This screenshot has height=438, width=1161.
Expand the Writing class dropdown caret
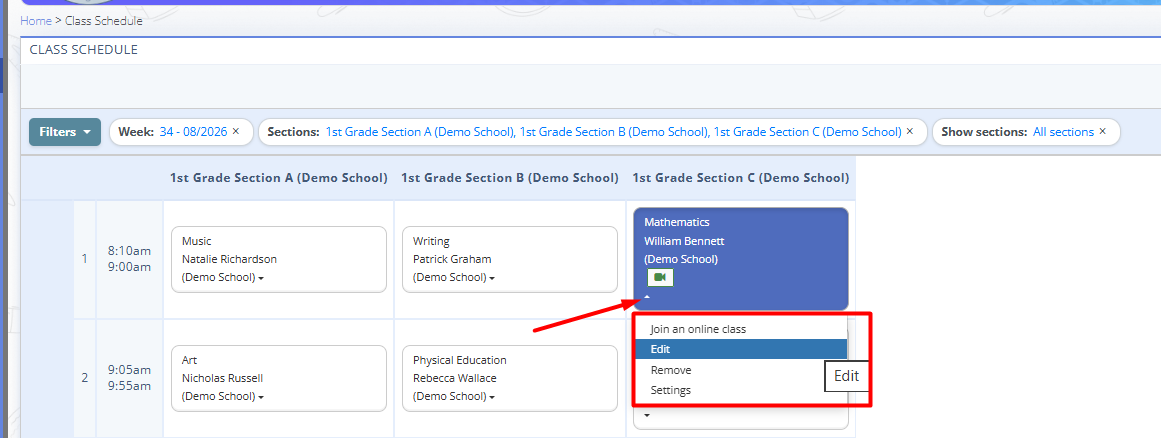tap(492, 278)
